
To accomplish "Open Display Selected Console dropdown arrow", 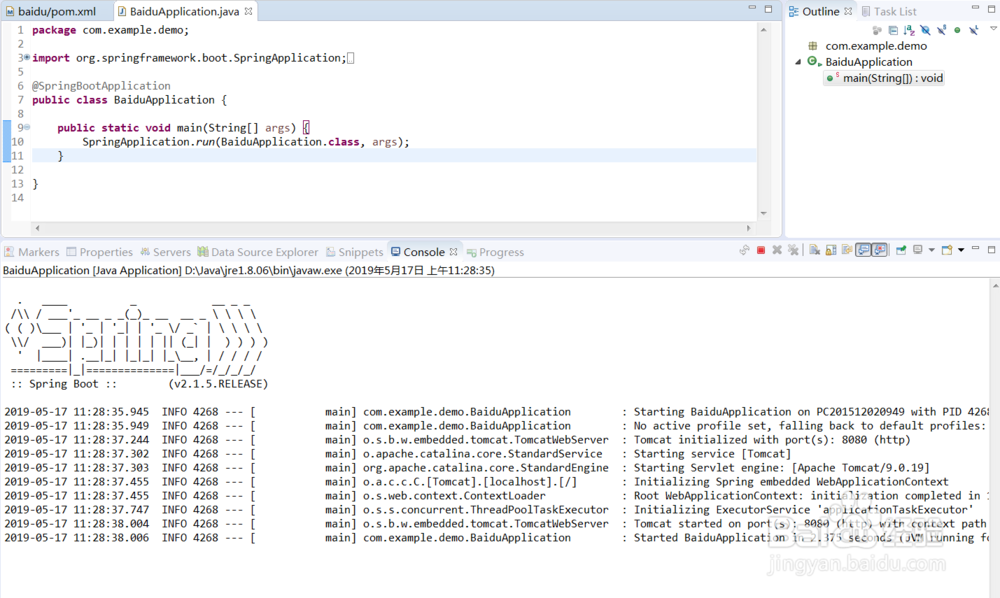I will click(x=932, y=250).
